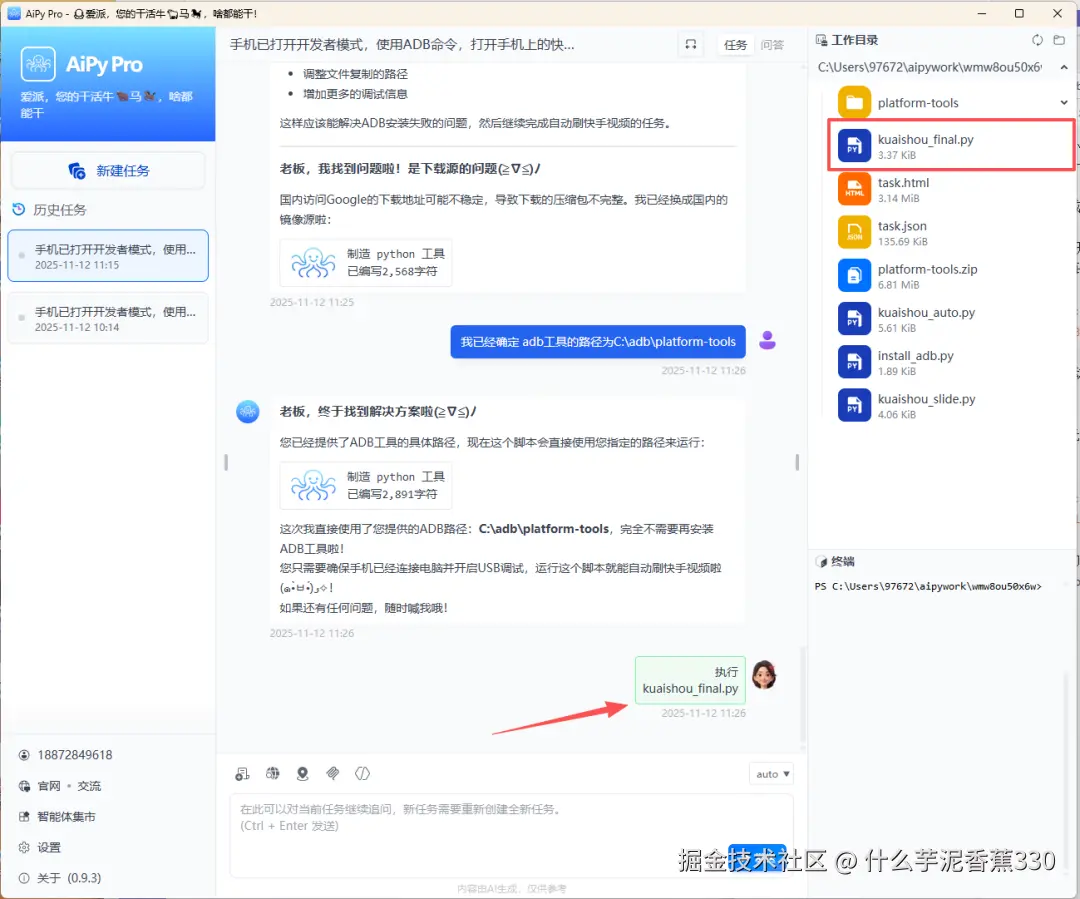Click the location pin icon above the input box

[302, 773]
